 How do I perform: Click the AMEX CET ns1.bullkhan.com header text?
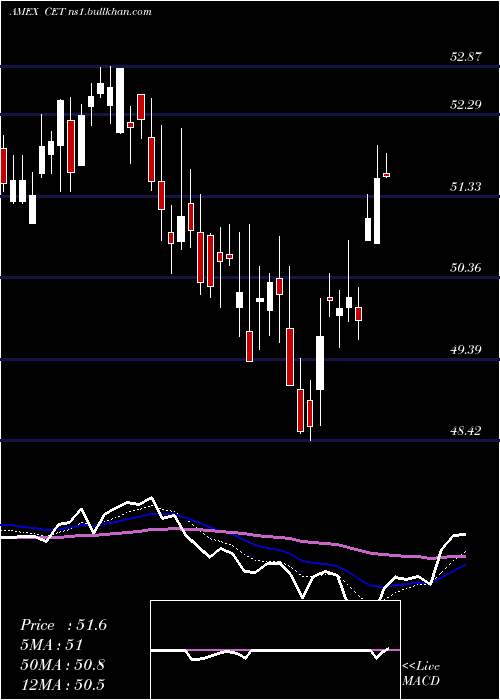pos(81,12)
